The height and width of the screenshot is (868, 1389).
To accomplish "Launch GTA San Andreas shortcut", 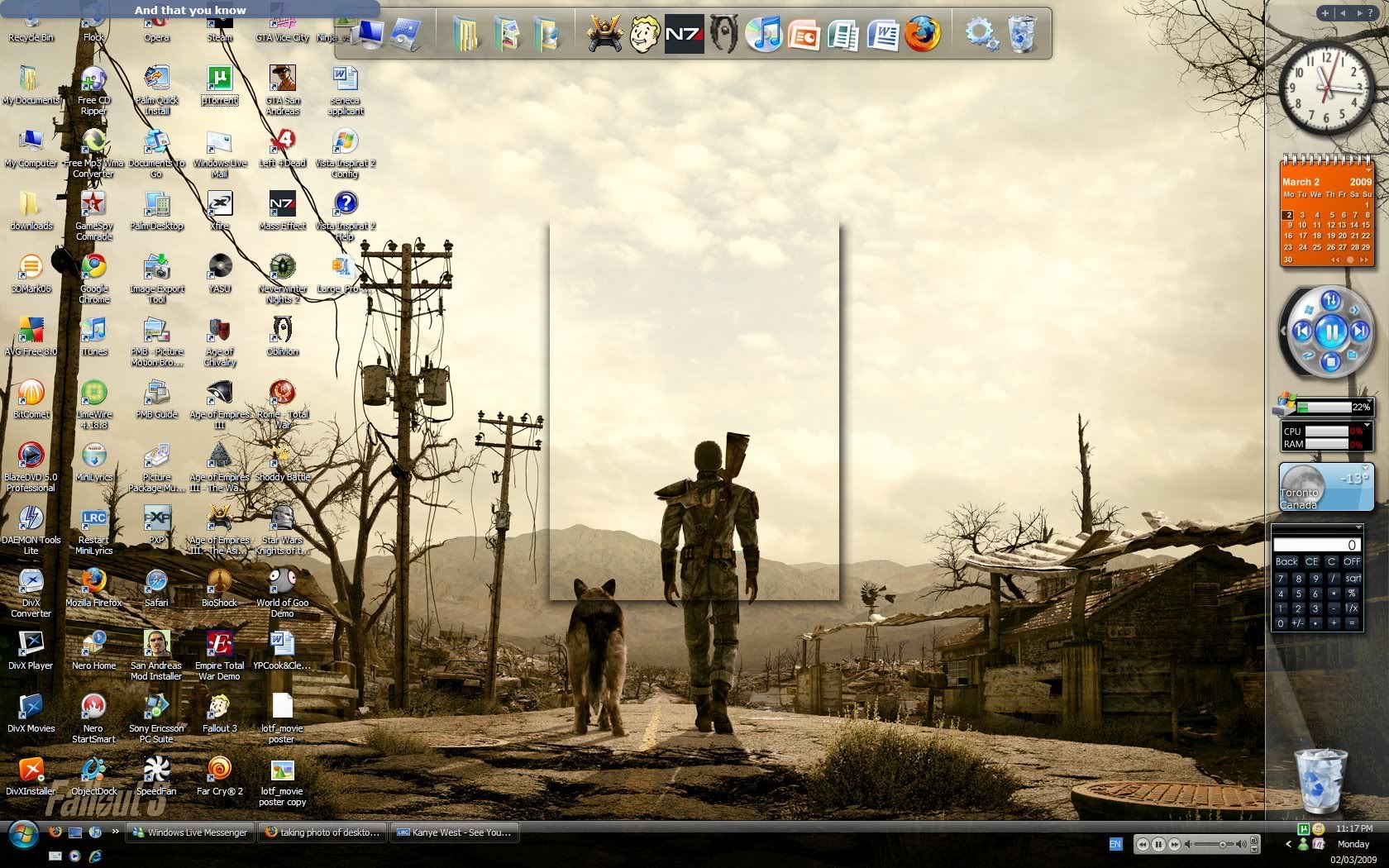I will coord(283,91).
